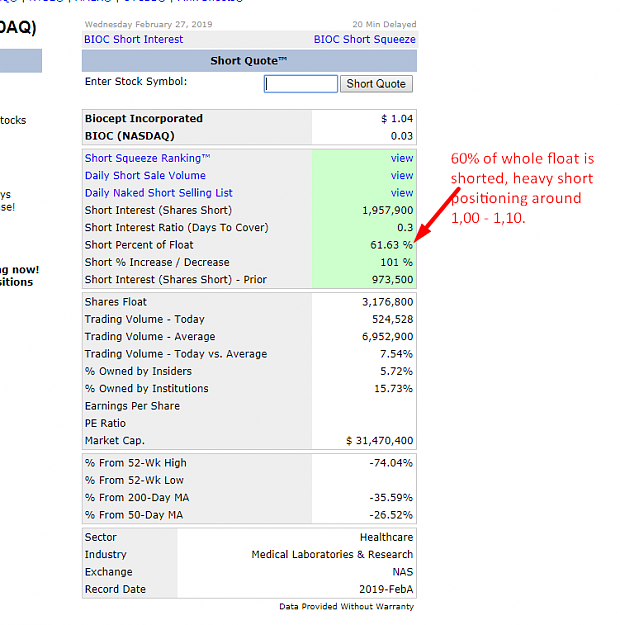Click view next to Daily Short Sale Volume

402,176
